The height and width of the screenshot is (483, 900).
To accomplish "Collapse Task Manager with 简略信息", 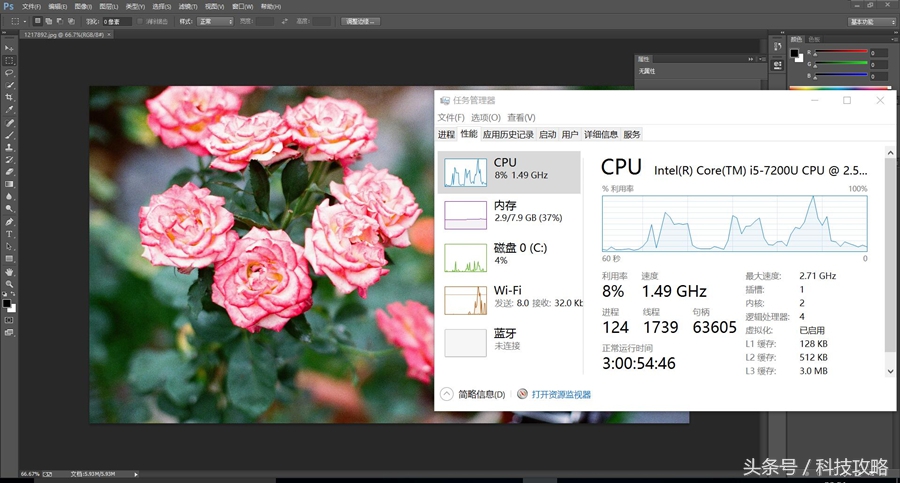I will [474, 395].
